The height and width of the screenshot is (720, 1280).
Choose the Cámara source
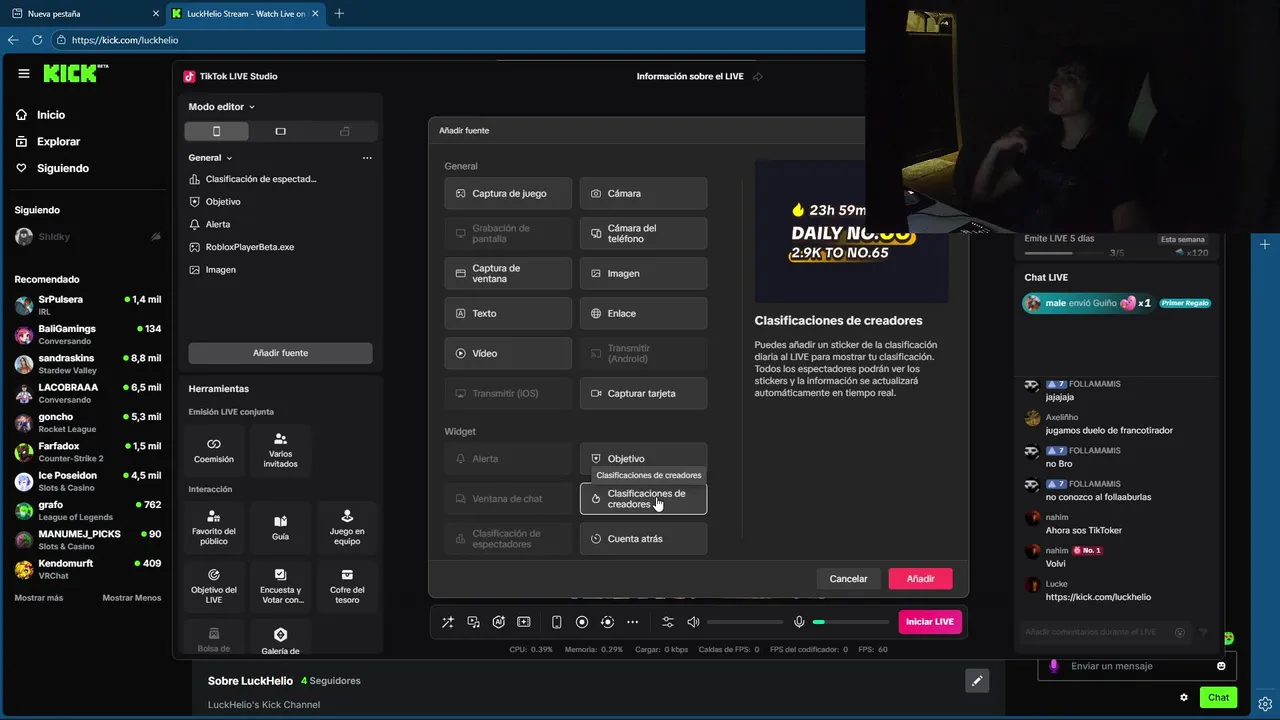[643, 193]
